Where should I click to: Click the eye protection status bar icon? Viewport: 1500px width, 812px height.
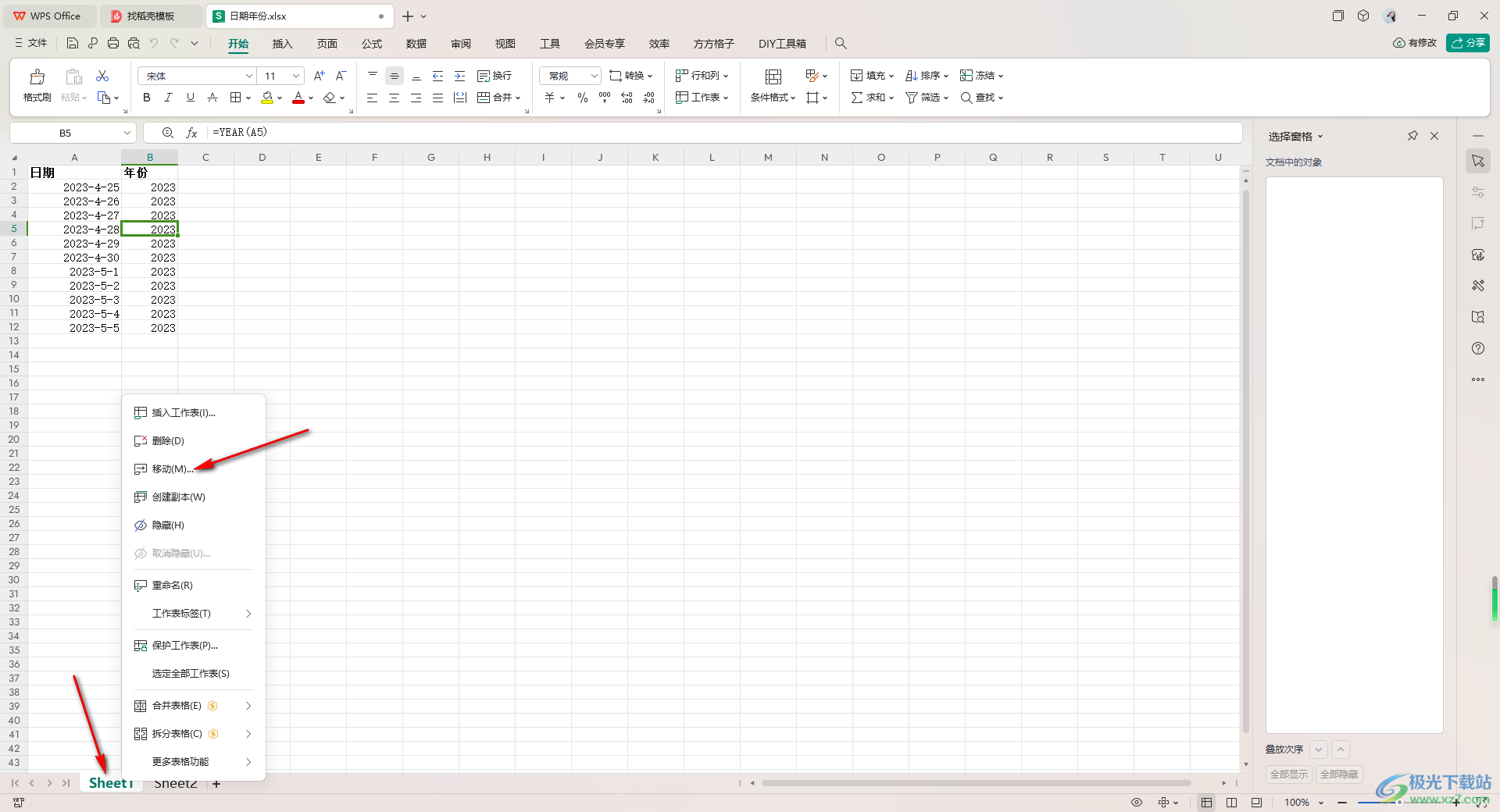point(1137,803)
